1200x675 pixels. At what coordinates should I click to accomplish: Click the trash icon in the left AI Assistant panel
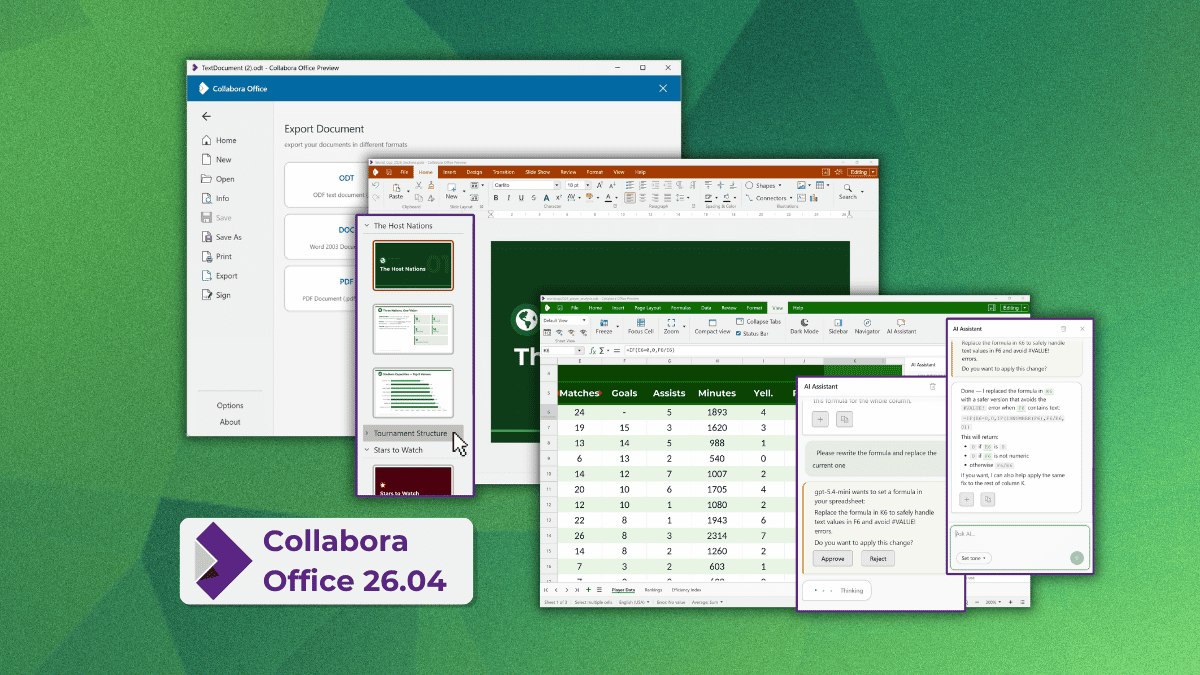tap(932, 386)
